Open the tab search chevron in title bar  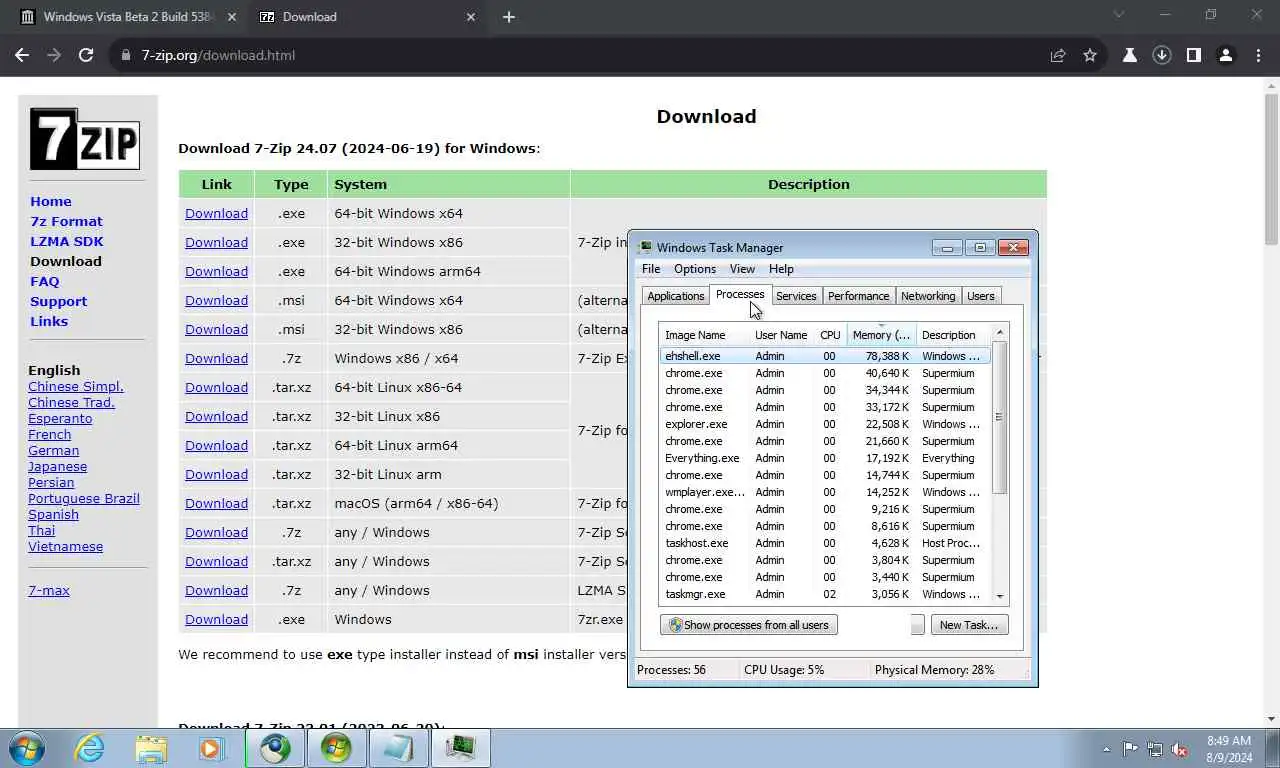1119,15
